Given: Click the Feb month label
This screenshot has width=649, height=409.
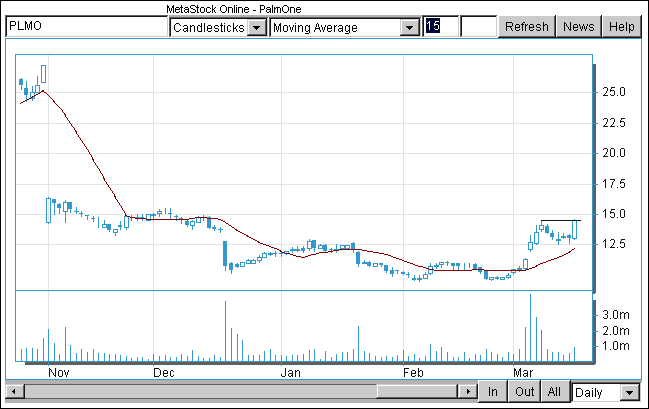Looking at the screenshot, I should pyautogui.click(x=413, y=373).
